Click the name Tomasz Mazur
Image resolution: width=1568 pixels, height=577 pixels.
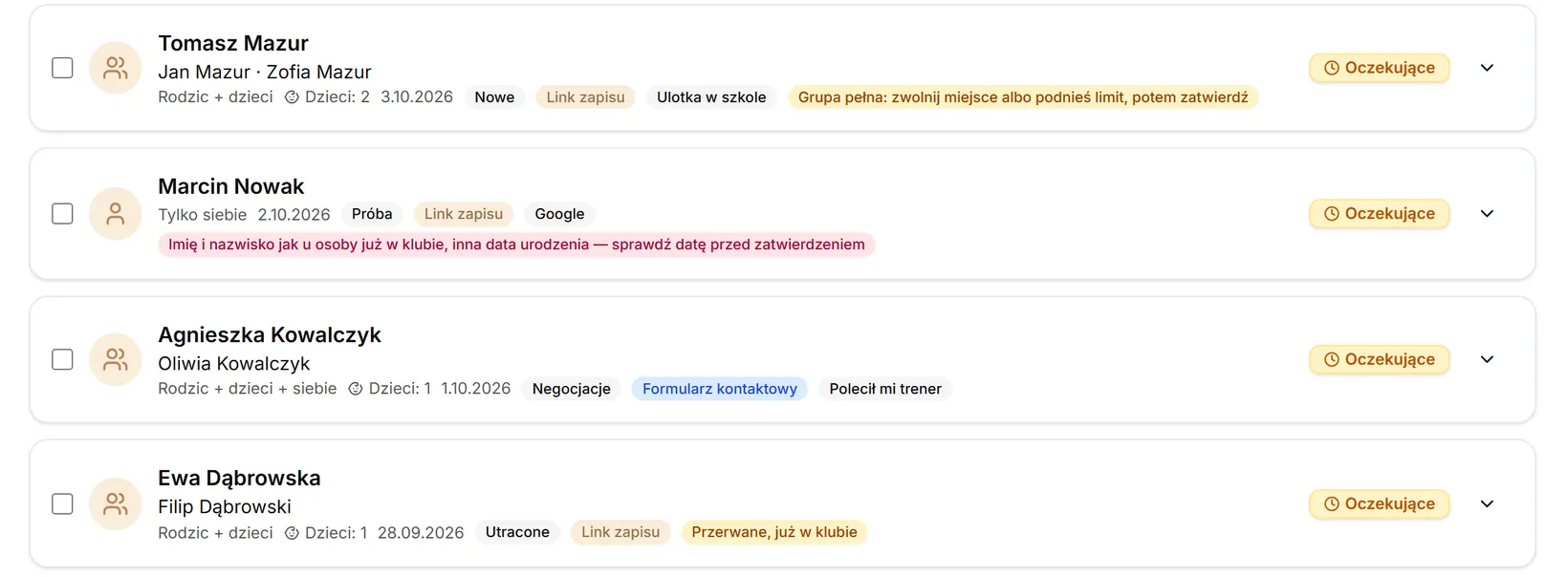click(x=233, y=43)
